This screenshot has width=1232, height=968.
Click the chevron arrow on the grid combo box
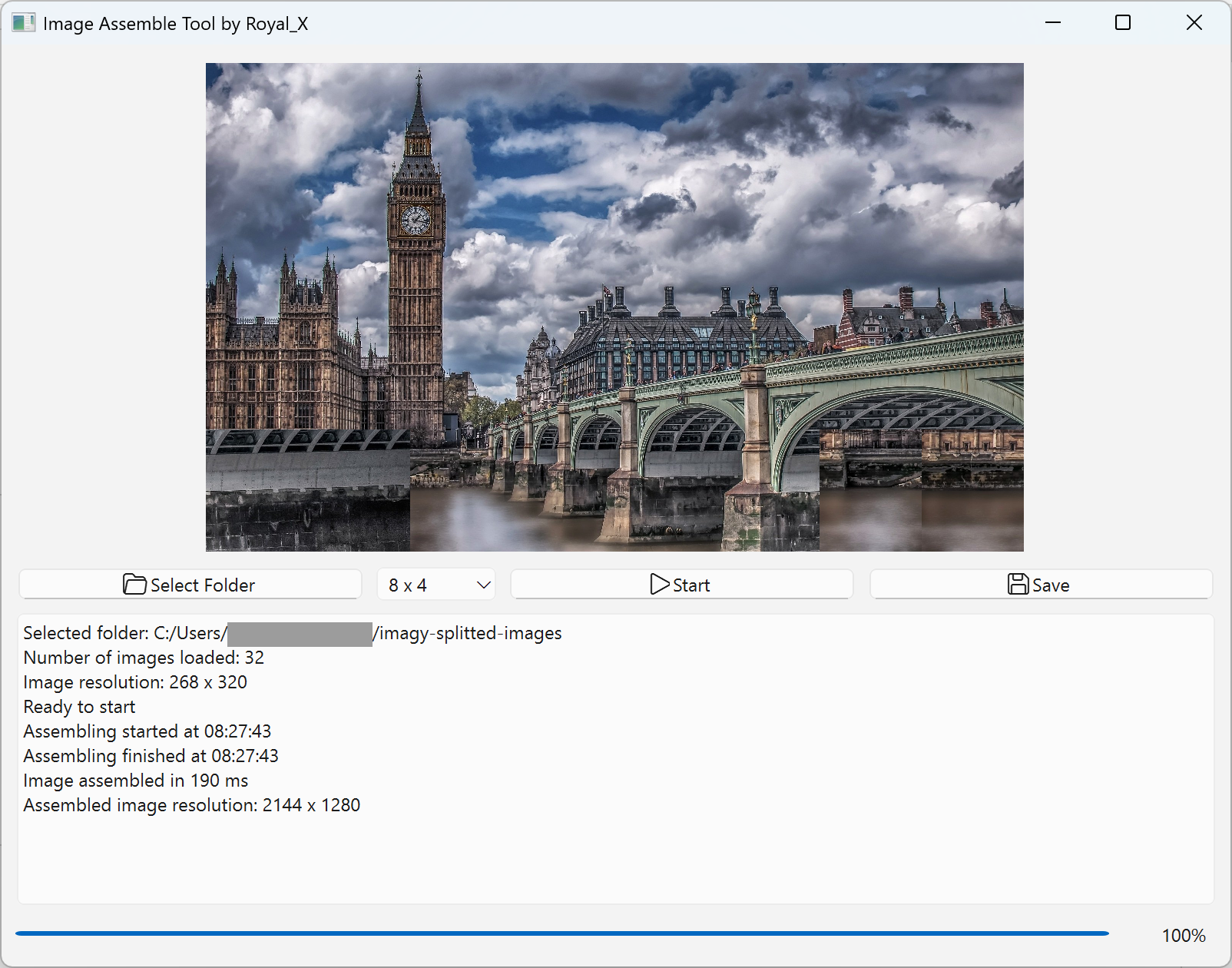482,584
